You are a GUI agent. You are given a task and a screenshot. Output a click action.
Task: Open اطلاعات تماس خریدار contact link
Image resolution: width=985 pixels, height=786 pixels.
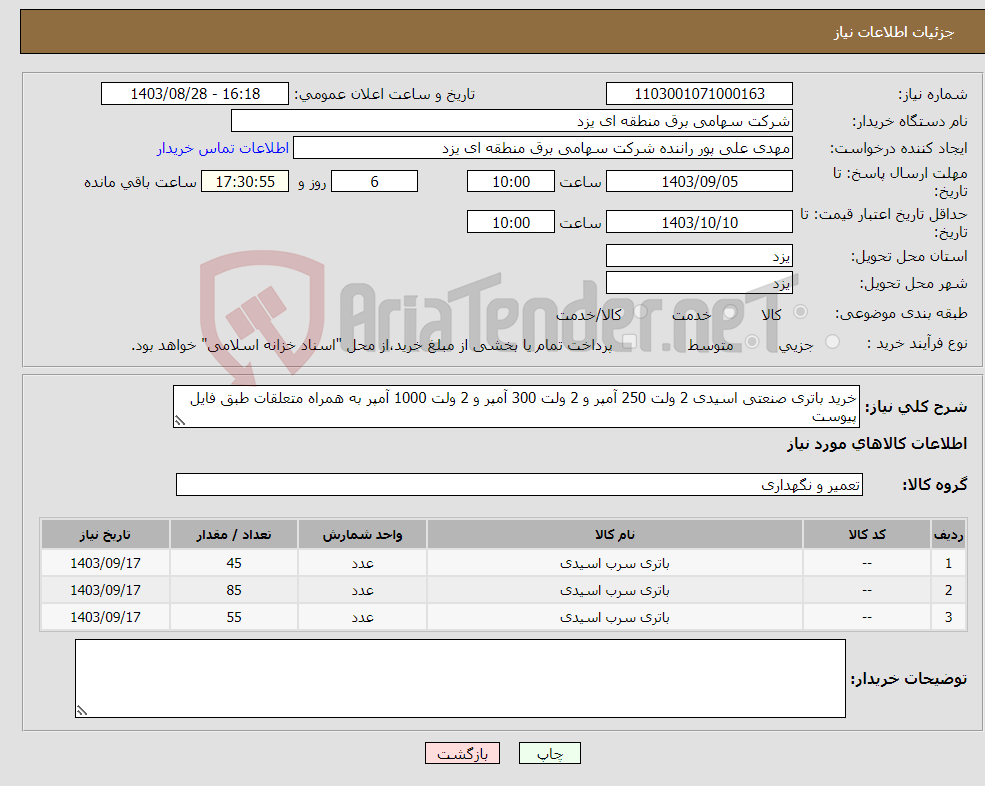[222, 148]
